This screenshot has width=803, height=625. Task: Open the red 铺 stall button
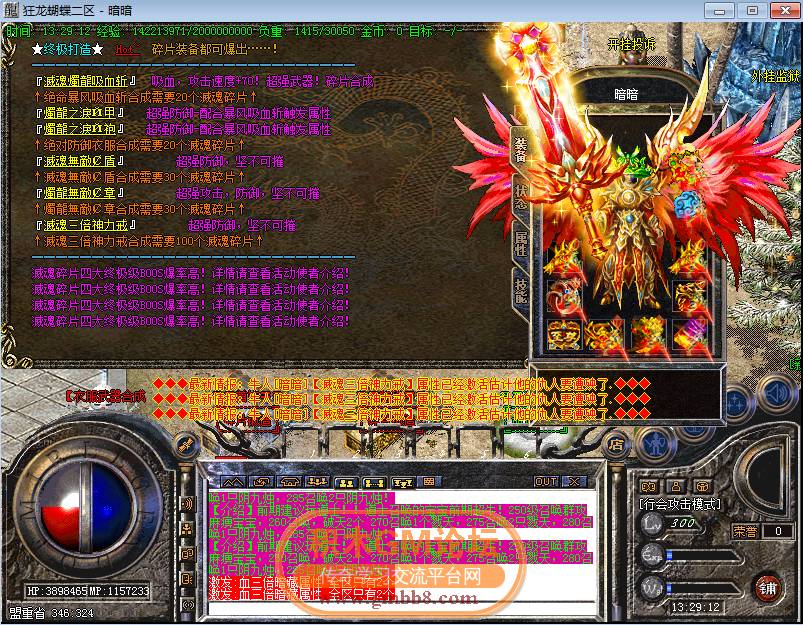768,589
